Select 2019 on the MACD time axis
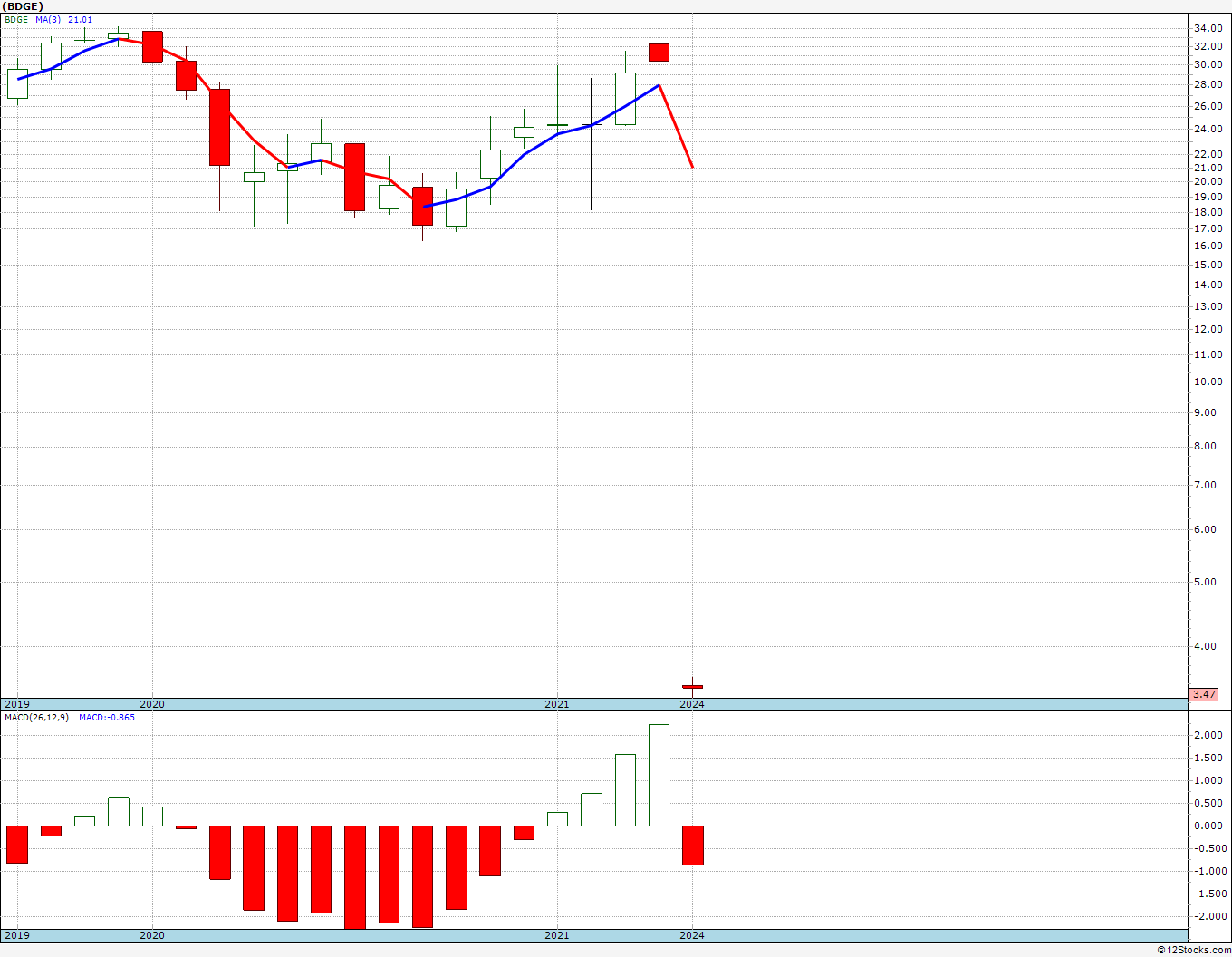Viewport: 1232px width, 957px height. 17,934
